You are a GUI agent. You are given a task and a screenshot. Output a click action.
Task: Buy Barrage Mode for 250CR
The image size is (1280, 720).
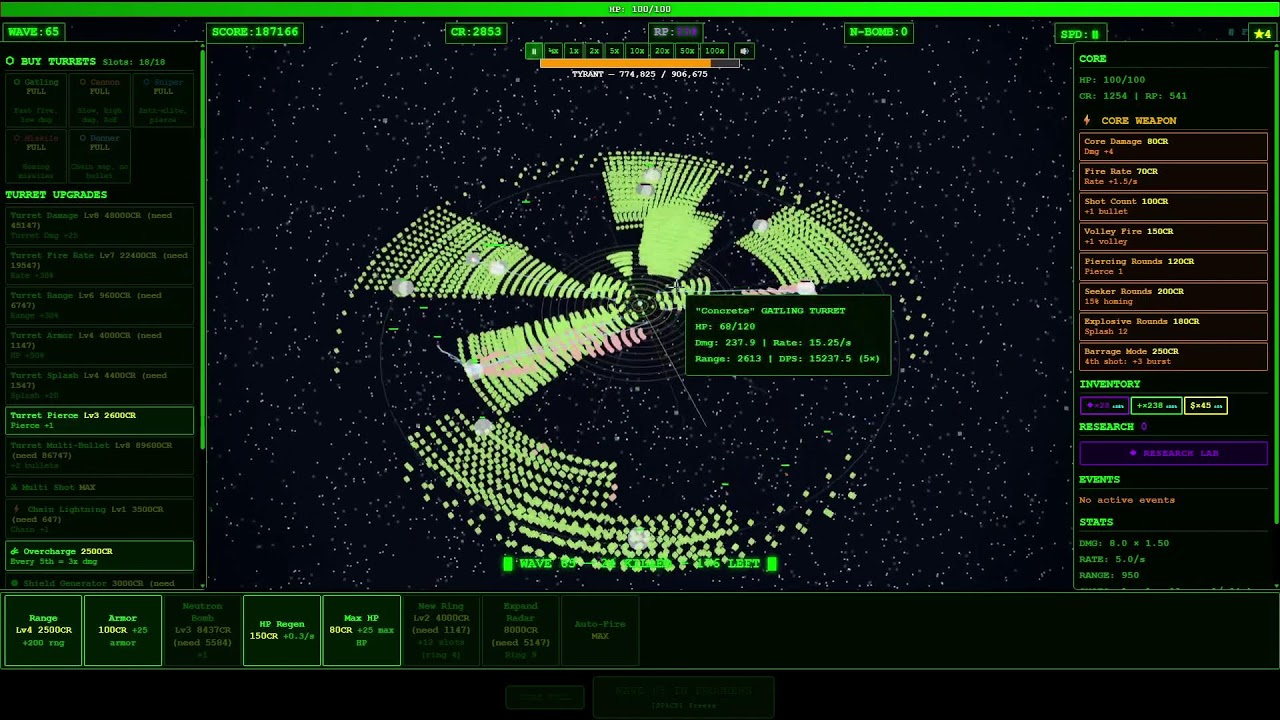1173,356
